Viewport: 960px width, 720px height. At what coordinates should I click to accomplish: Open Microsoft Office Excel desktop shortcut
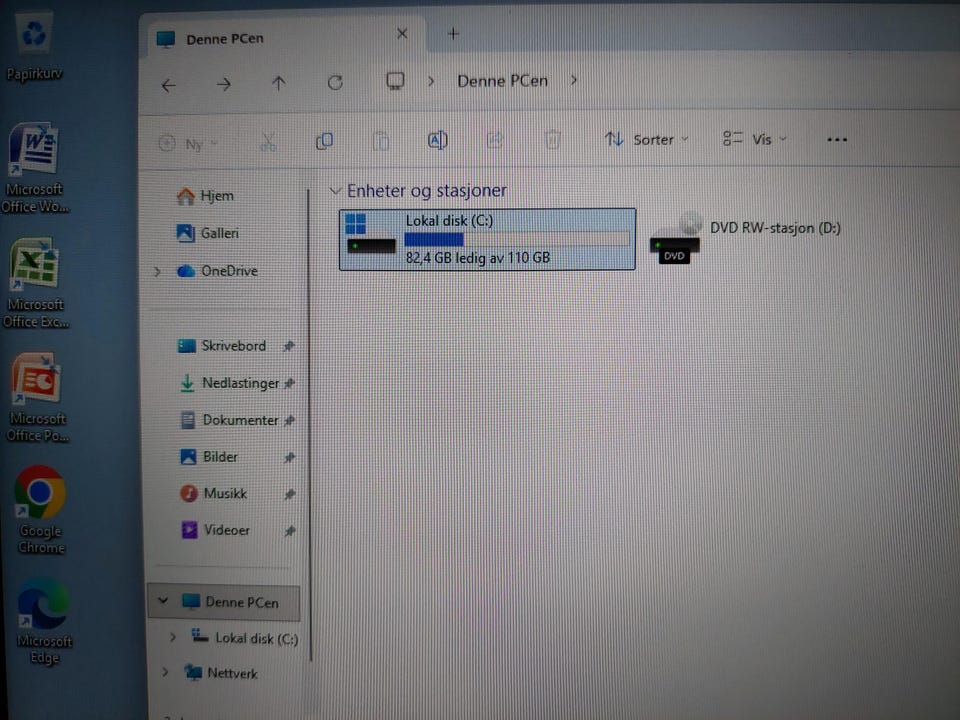click(x=36, y=283)
